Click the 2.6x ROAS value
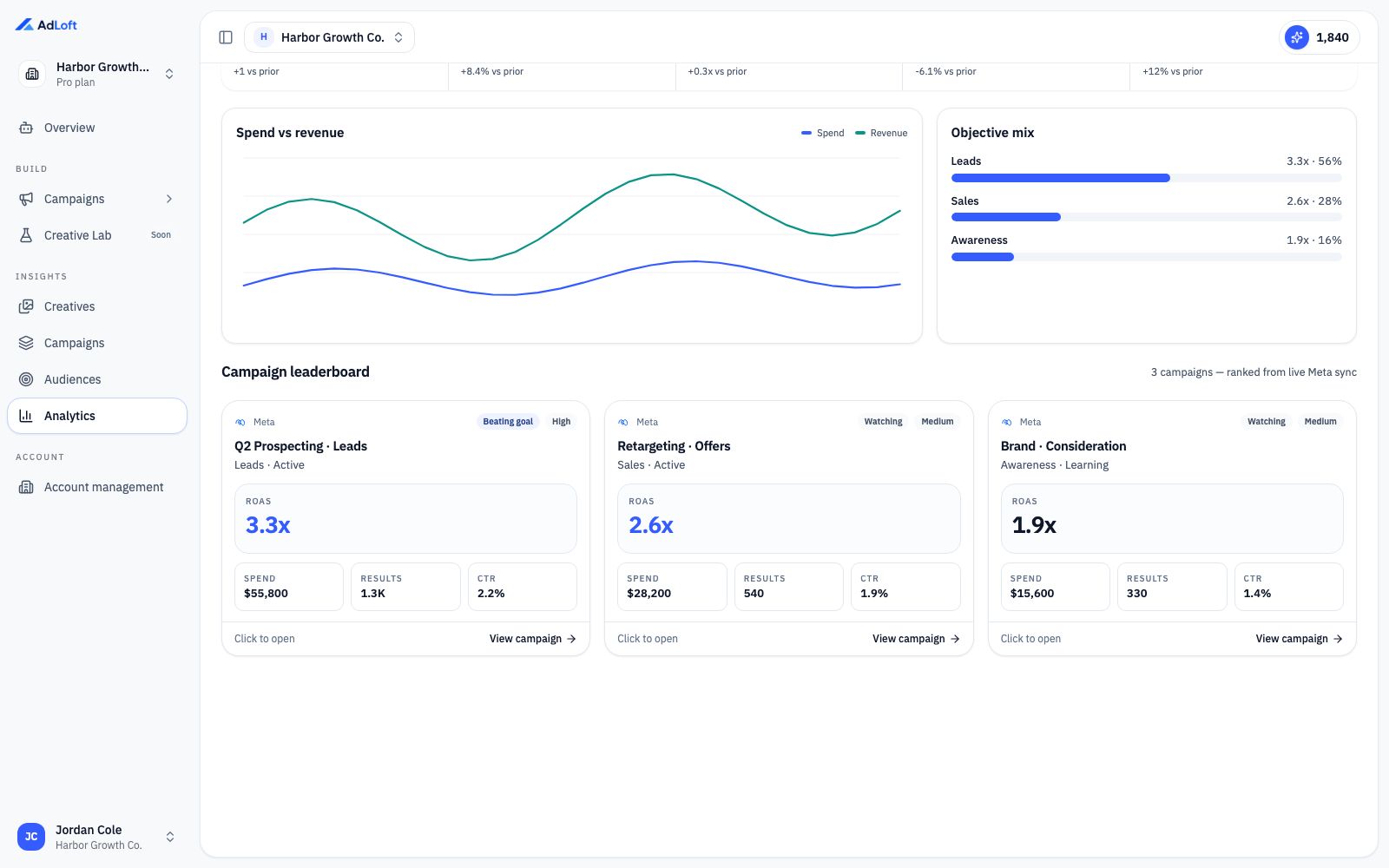The height and width of the screenshot is (868, 1389). coord(651,525)
